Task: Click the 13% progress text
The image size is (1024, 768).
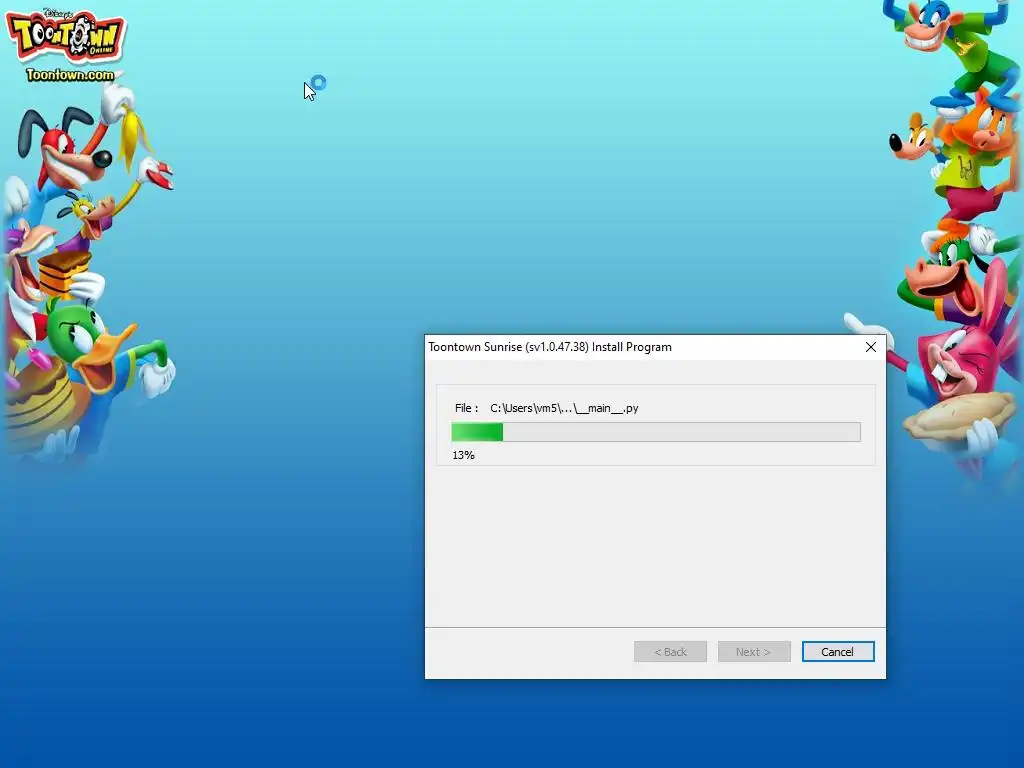Action: pyautogui.click(x=463, y=455)
